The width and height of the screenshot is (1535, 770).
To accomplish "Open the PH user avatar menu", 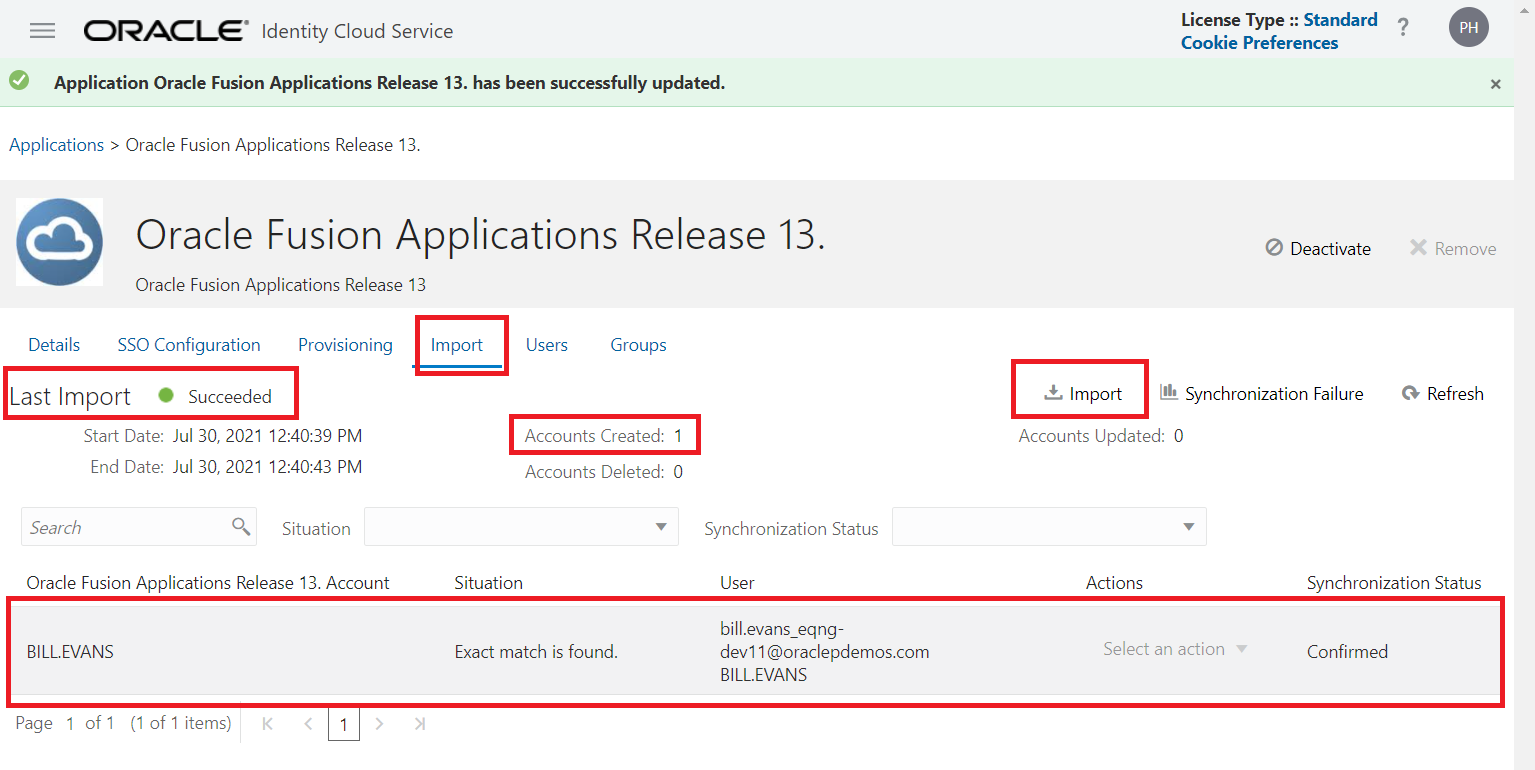I will pos(1468,28).
